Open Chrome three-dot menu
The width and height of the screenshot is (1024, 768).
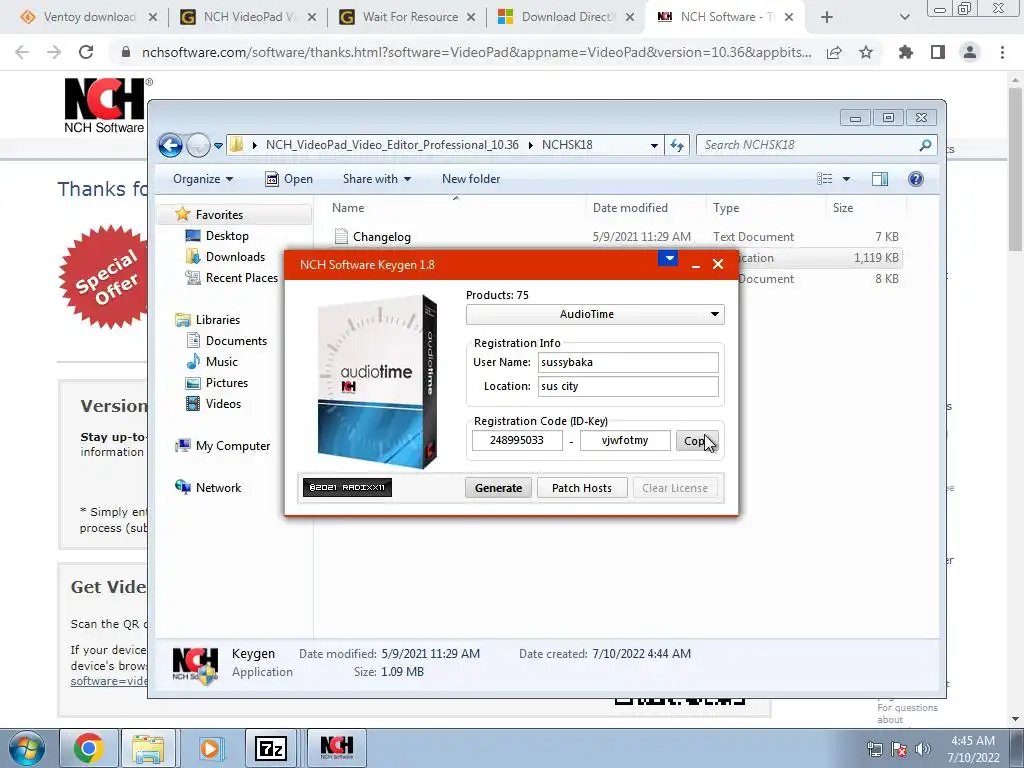point(1002,52)
